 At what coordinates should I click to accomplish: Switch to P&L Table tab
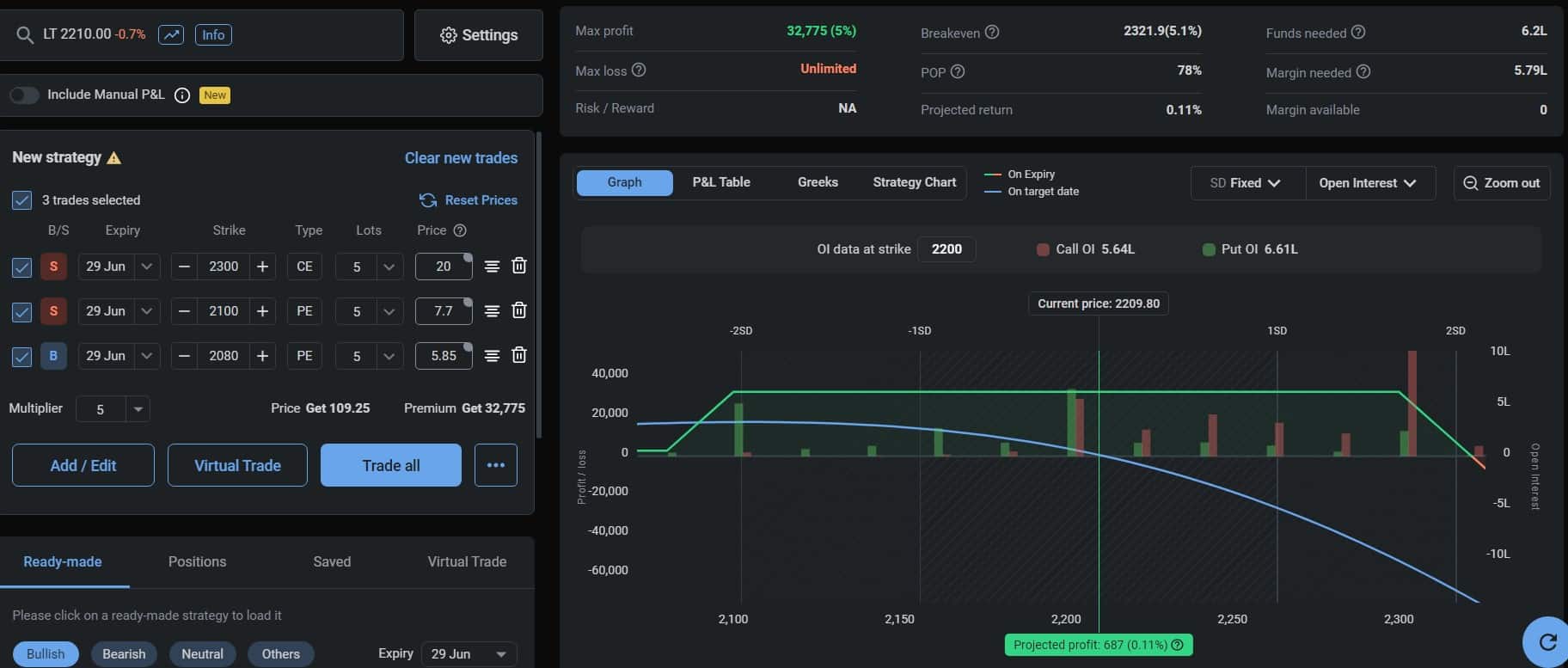721,182
